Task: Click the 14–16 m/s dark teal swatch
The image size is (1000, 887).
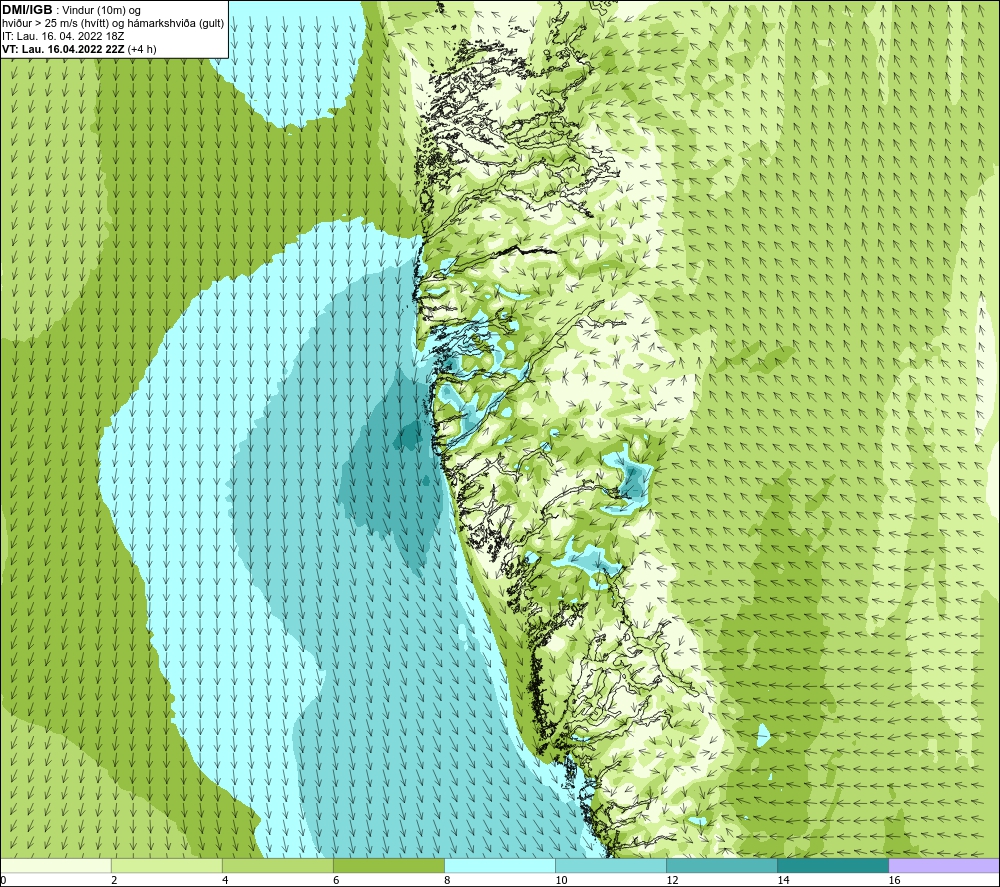Action: pyautogui.click(x=833, y=865)
